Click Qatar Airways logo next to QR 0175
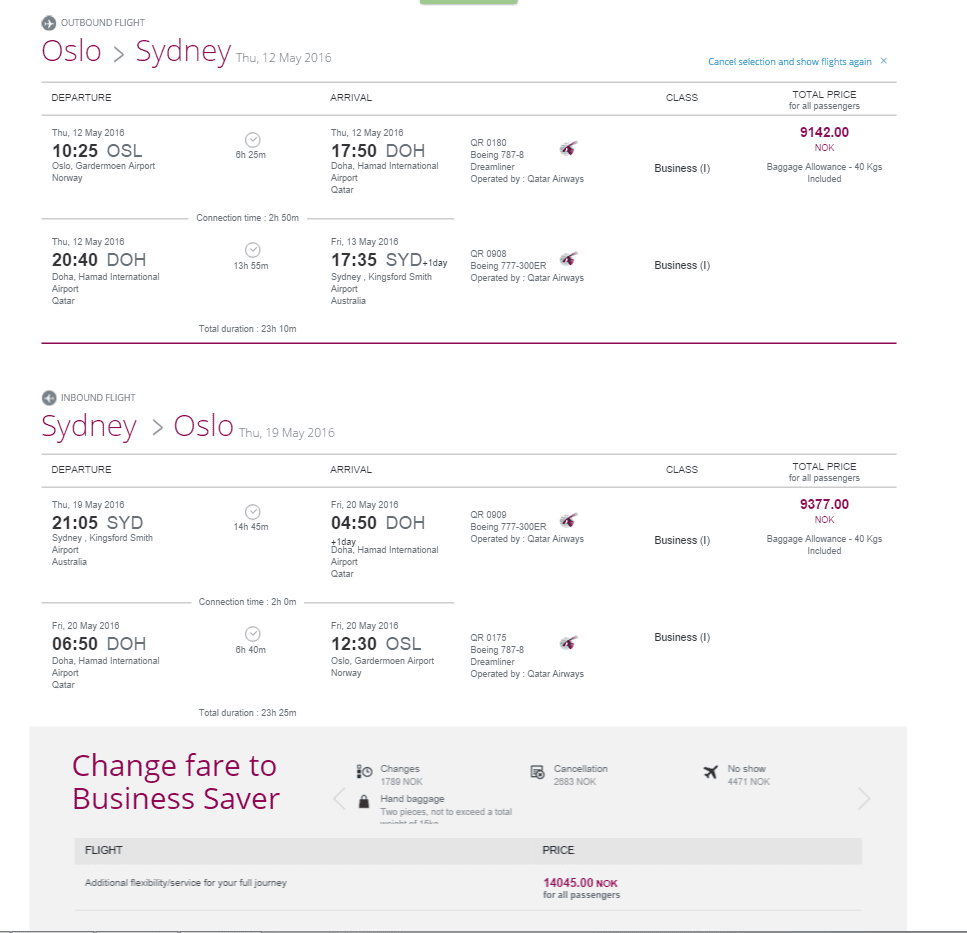The height and width of the screenshot is (933, 967). [x=569, y=644]
